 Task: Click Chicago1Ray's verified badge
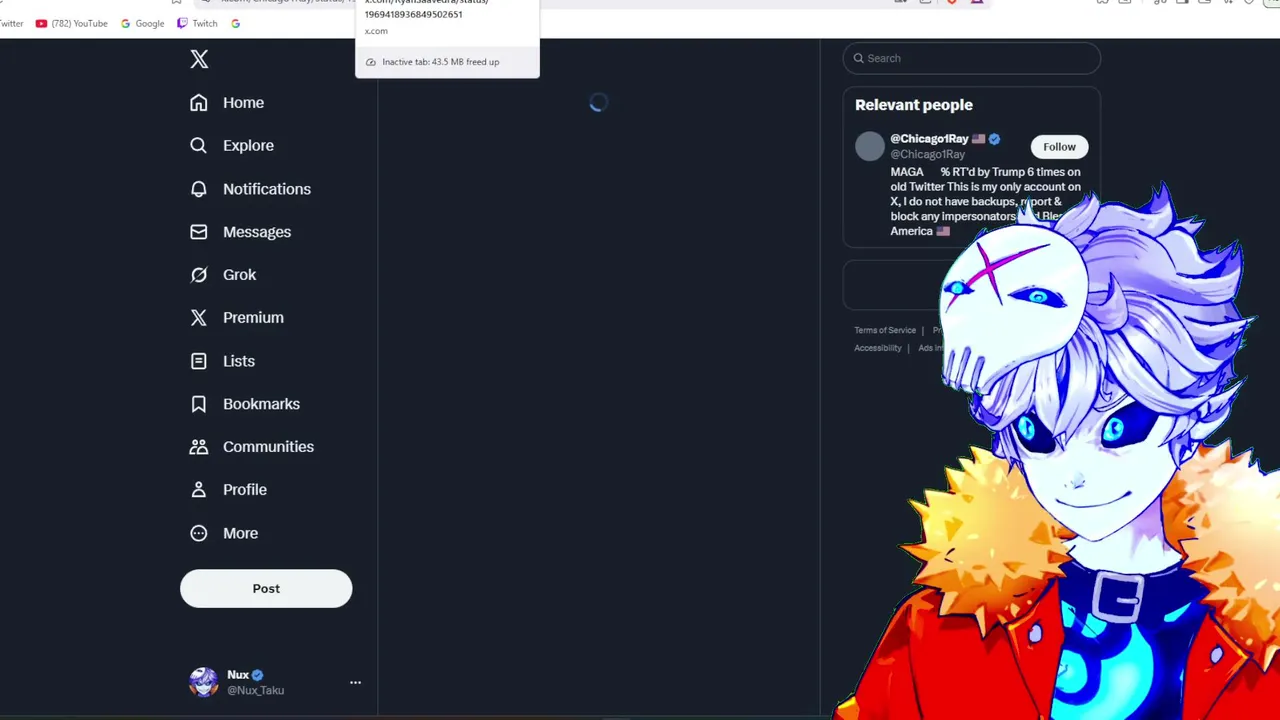994,139
